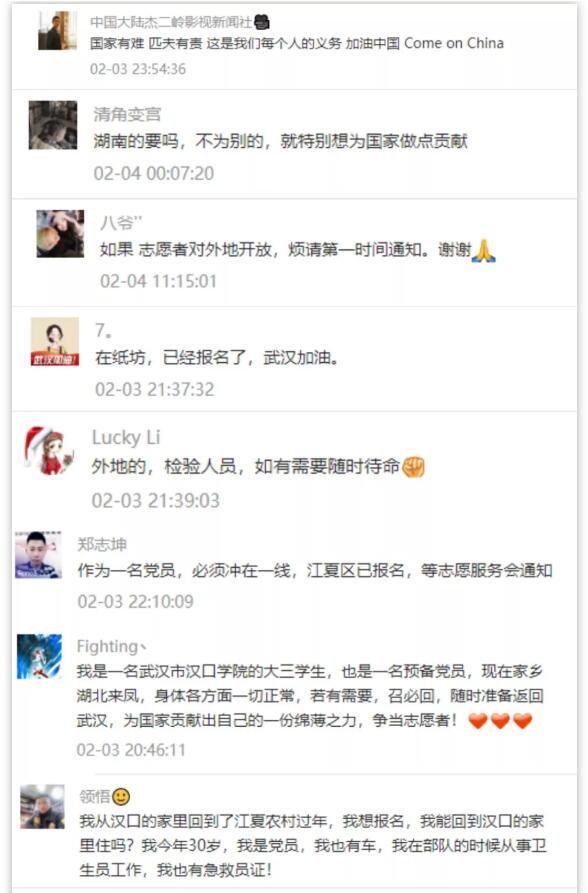Screen dimensions: 588x893
Task: Click the fist emoji in Lucky Li's comment
Action: point(414,467)
